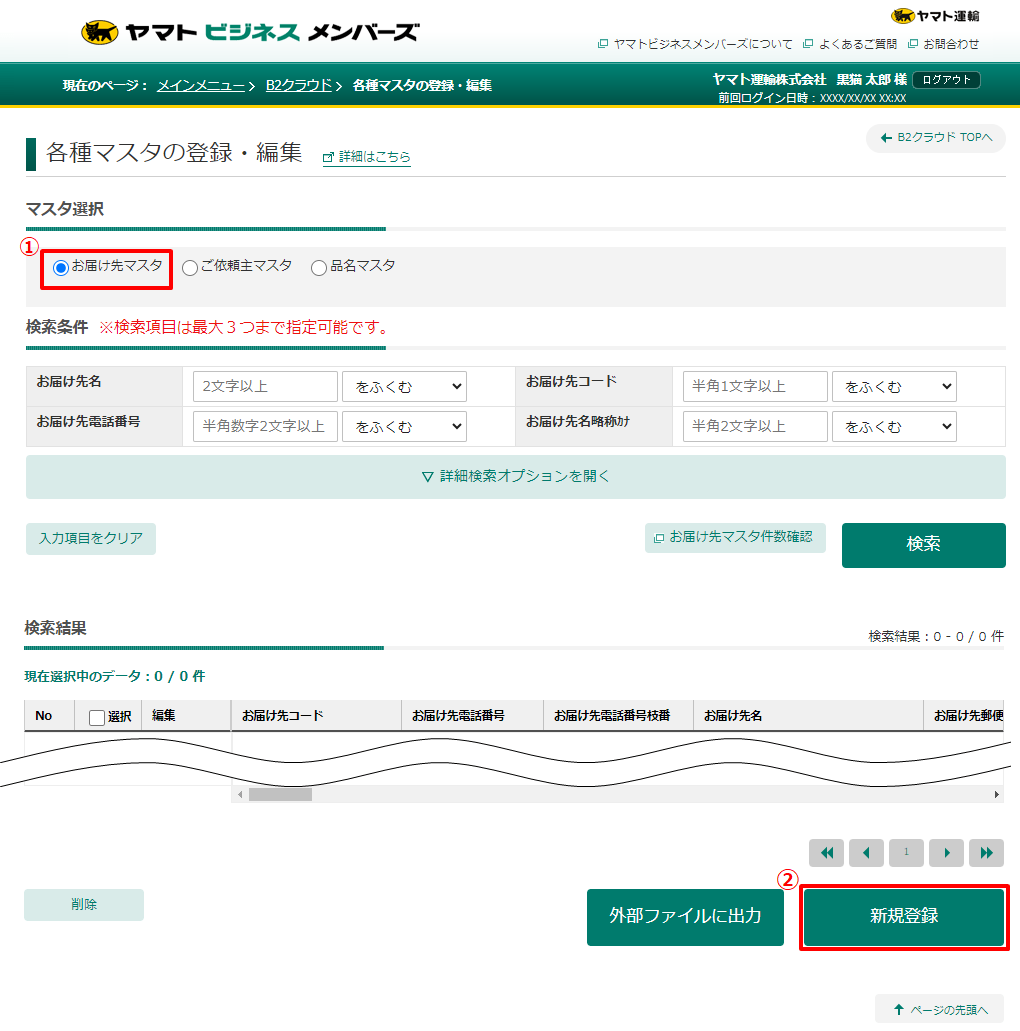This screenshot has height=1031, width=1020.
Task: Select the 品名マスタ radio button
Action: (318, 268)
